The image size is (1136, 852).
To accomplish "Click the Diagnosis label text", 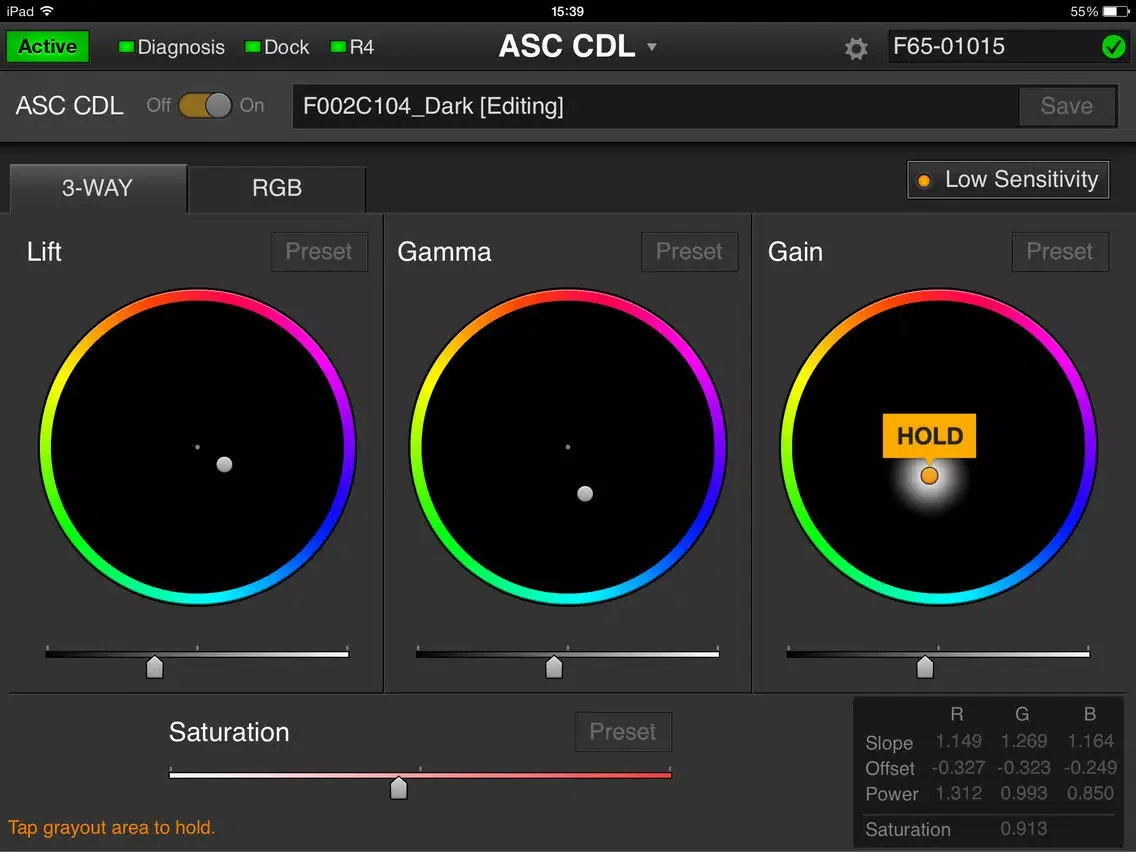I will (x=181, y=47).
